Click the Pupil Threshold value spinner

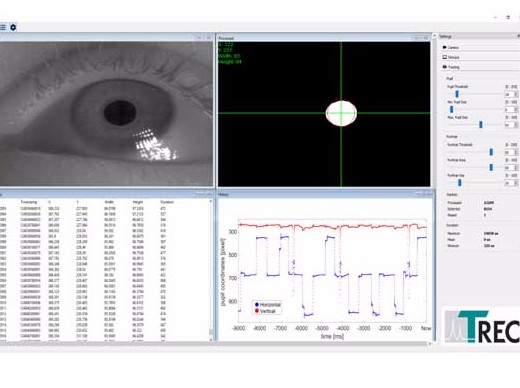click(511, 94)
